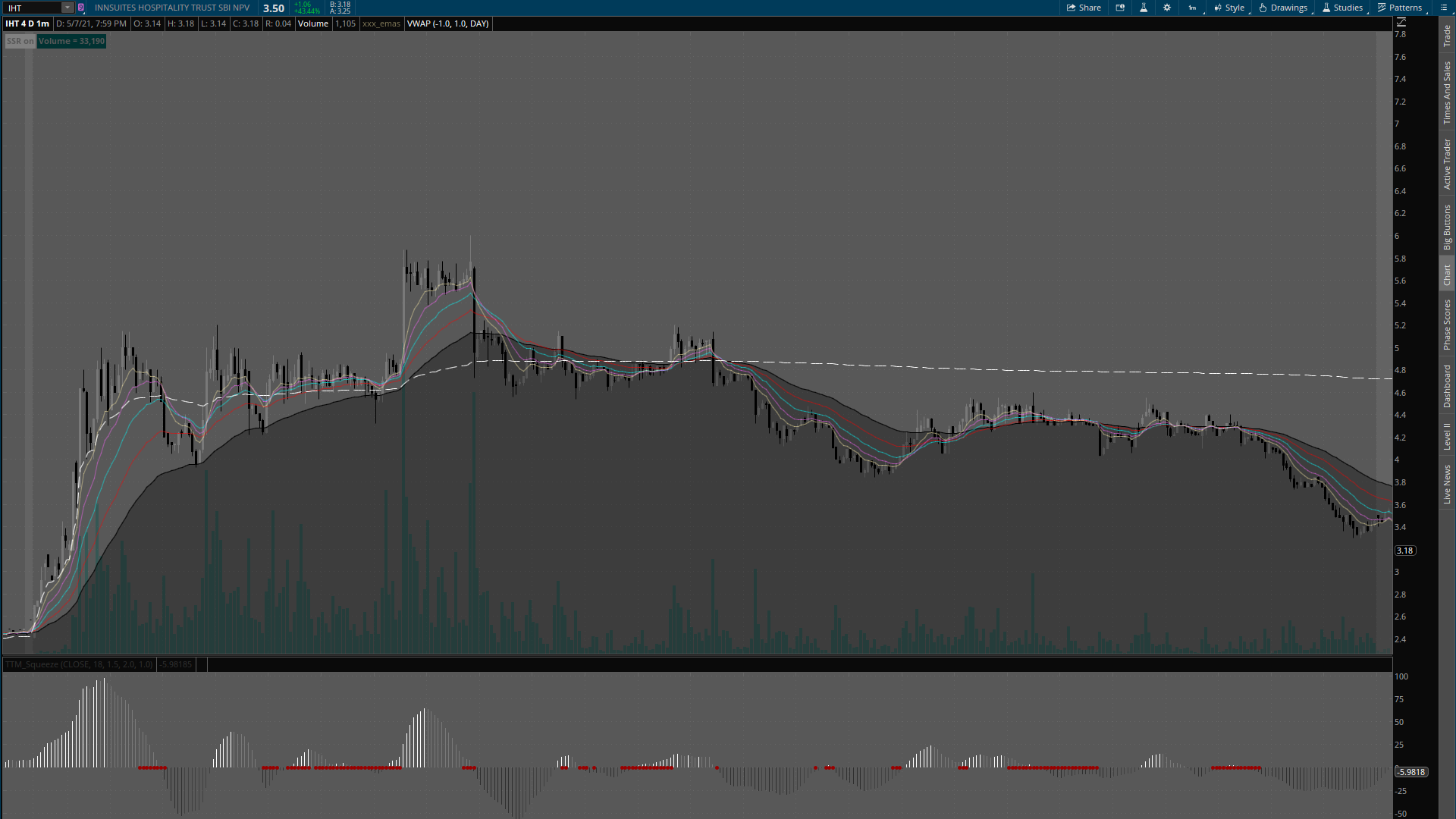Open Times And Sales sidebar tab

click(1447, 93)
